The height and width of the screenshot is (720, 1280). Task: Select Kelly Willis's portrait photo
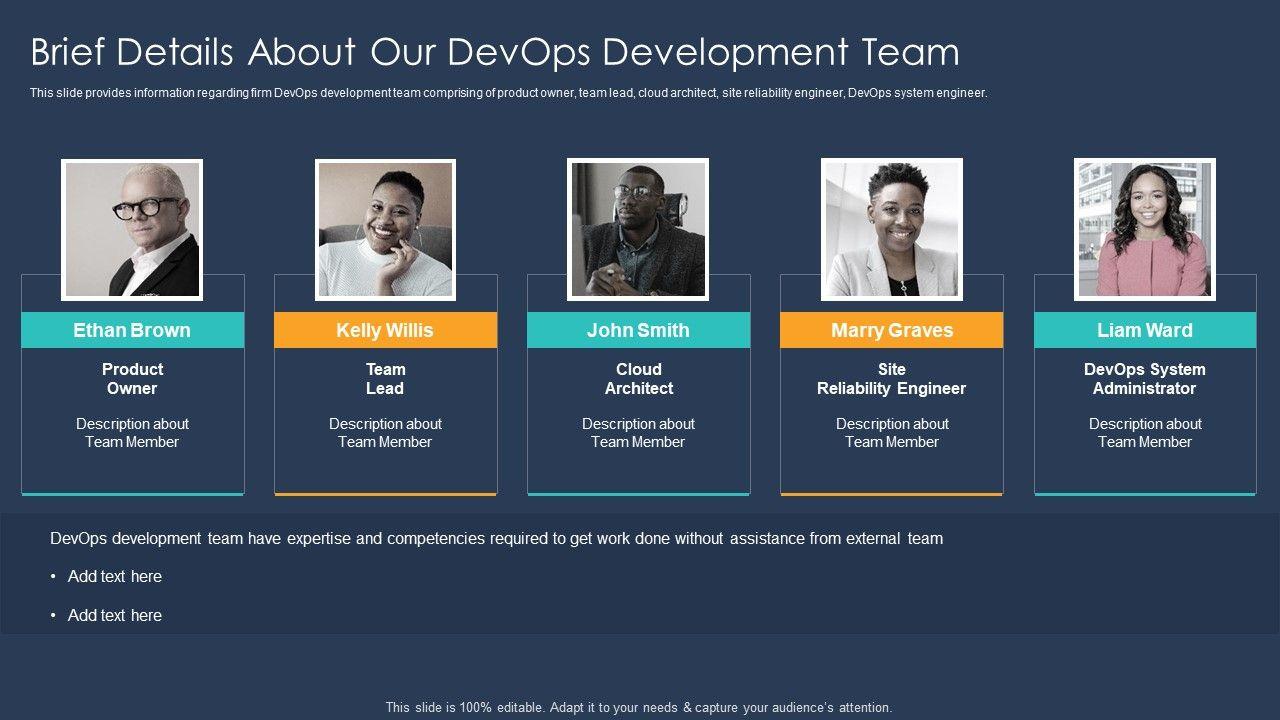click(385, 230)
